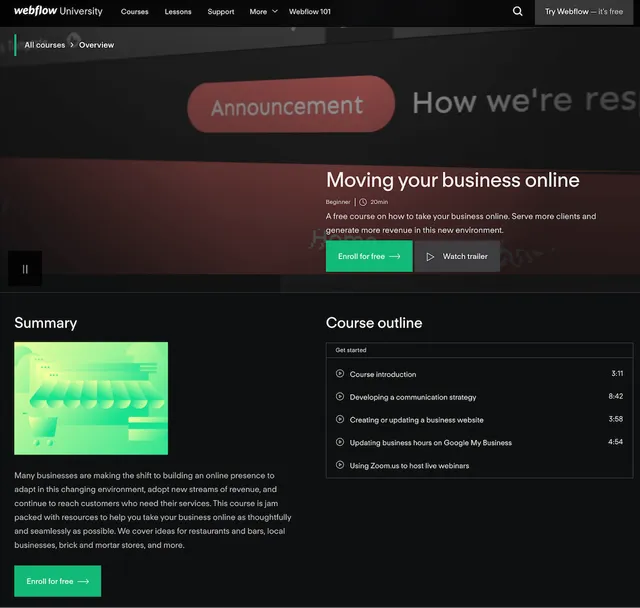Image resolution: width=640 pixels, height=608 pixels.
Task: Click the 8:42 duration text
Action: (616, 396)
